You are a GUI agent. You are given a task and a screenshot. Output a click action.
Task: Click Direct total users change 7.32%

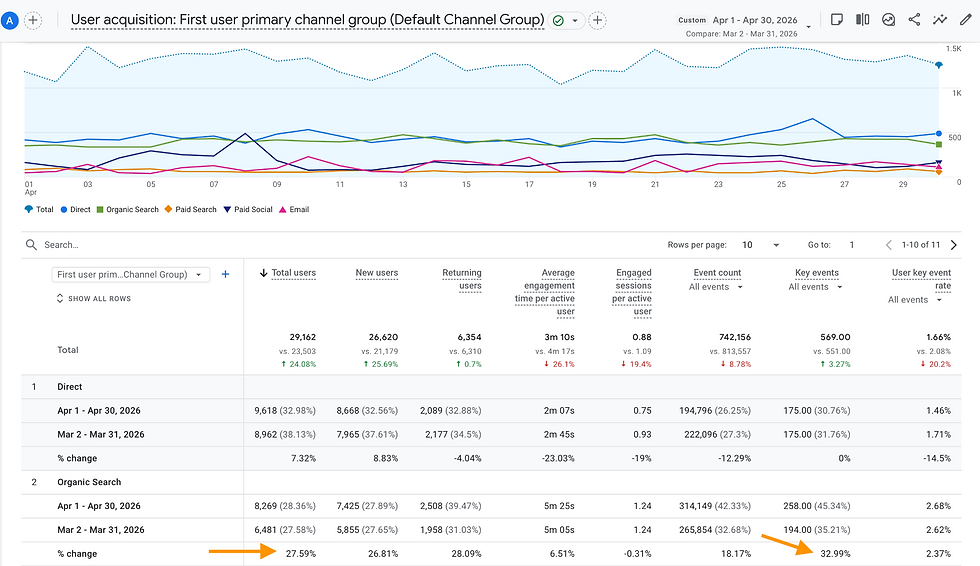[x=304, y=459]
